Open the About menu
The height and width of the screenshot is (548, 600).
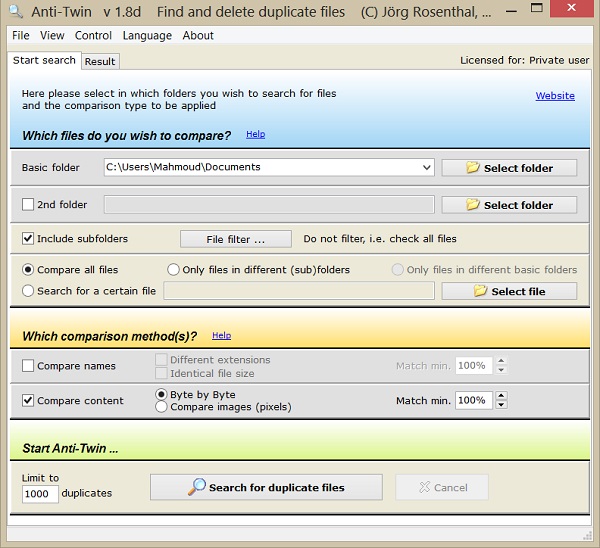pyautogui.click(x=198, y=36)
